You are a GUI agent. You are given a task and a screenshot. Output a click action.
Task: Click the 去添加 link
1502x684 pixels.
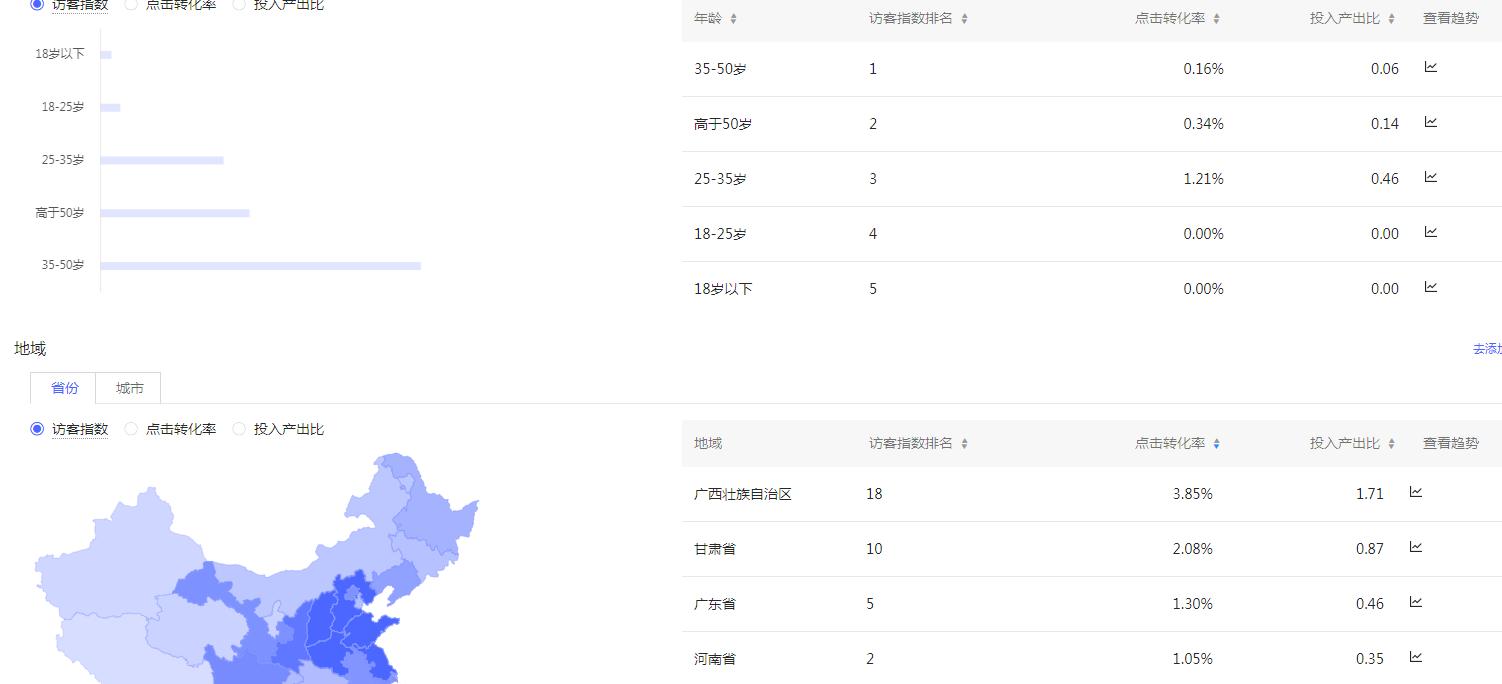pos(1485,348)
